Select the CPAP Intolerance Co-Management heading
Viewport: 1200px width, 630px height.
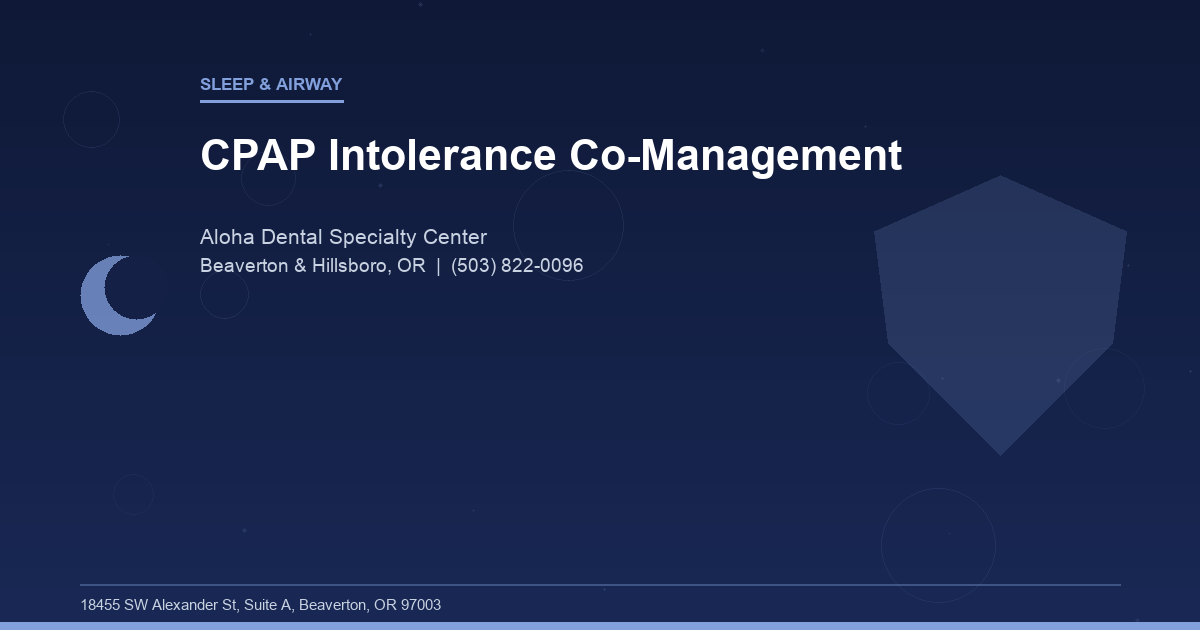[x=551, y=156]
